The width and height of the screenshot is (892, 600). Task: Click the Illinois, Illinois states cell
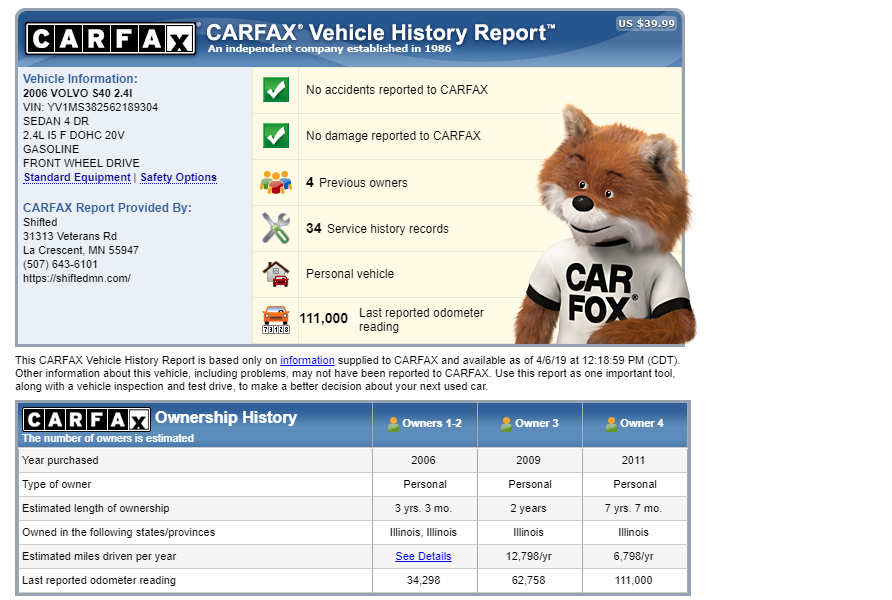423,532
